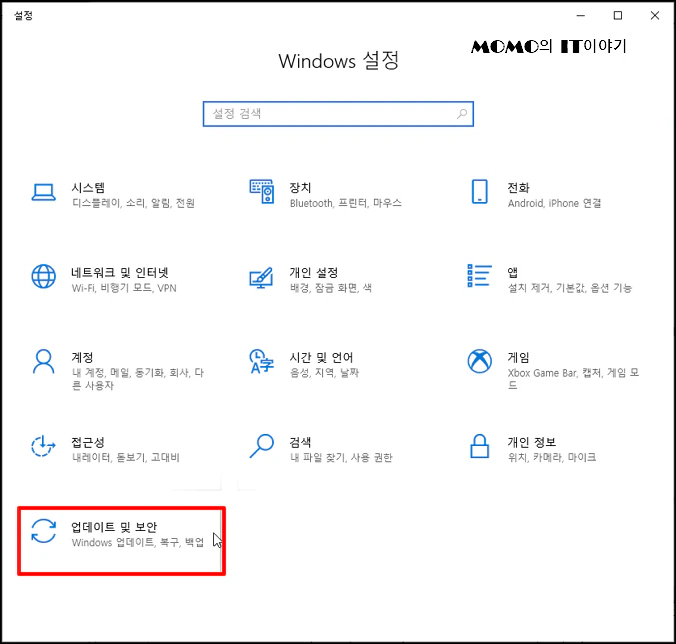
Task: Open 전화 settings title
Action: click(x=518, y=188)
